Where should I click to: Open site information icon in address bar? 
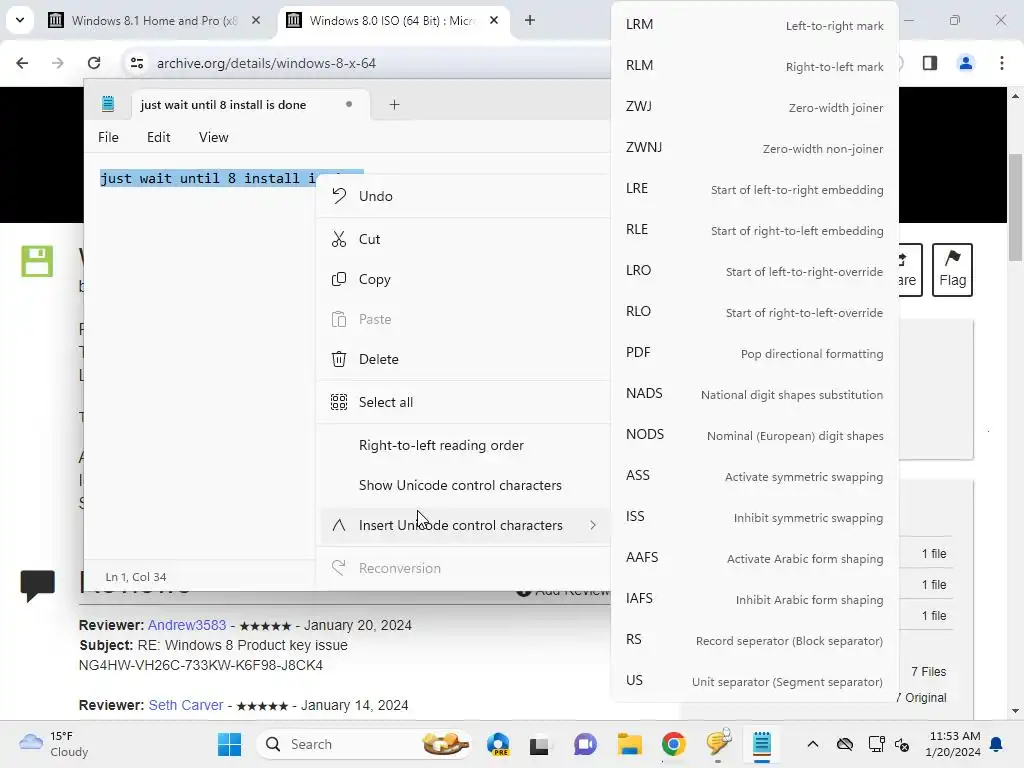tap(136, 63)
